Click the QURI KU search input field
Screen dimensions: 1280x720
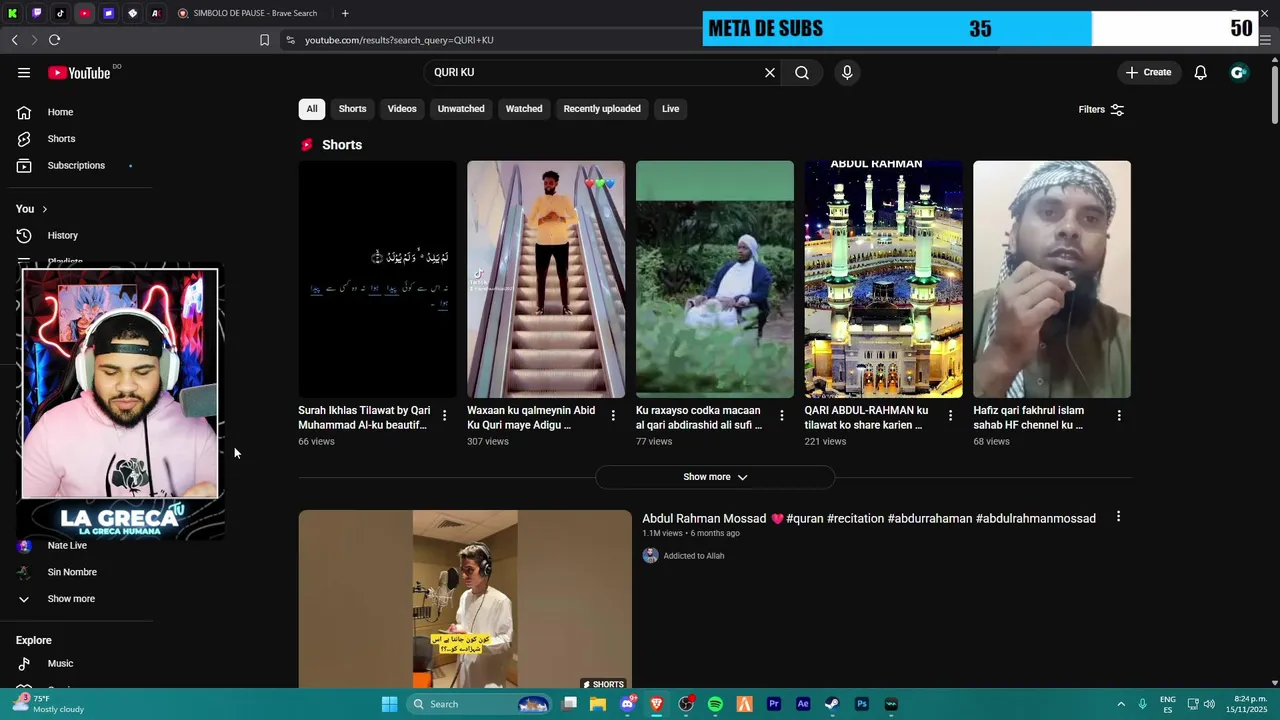pos(595,73)
